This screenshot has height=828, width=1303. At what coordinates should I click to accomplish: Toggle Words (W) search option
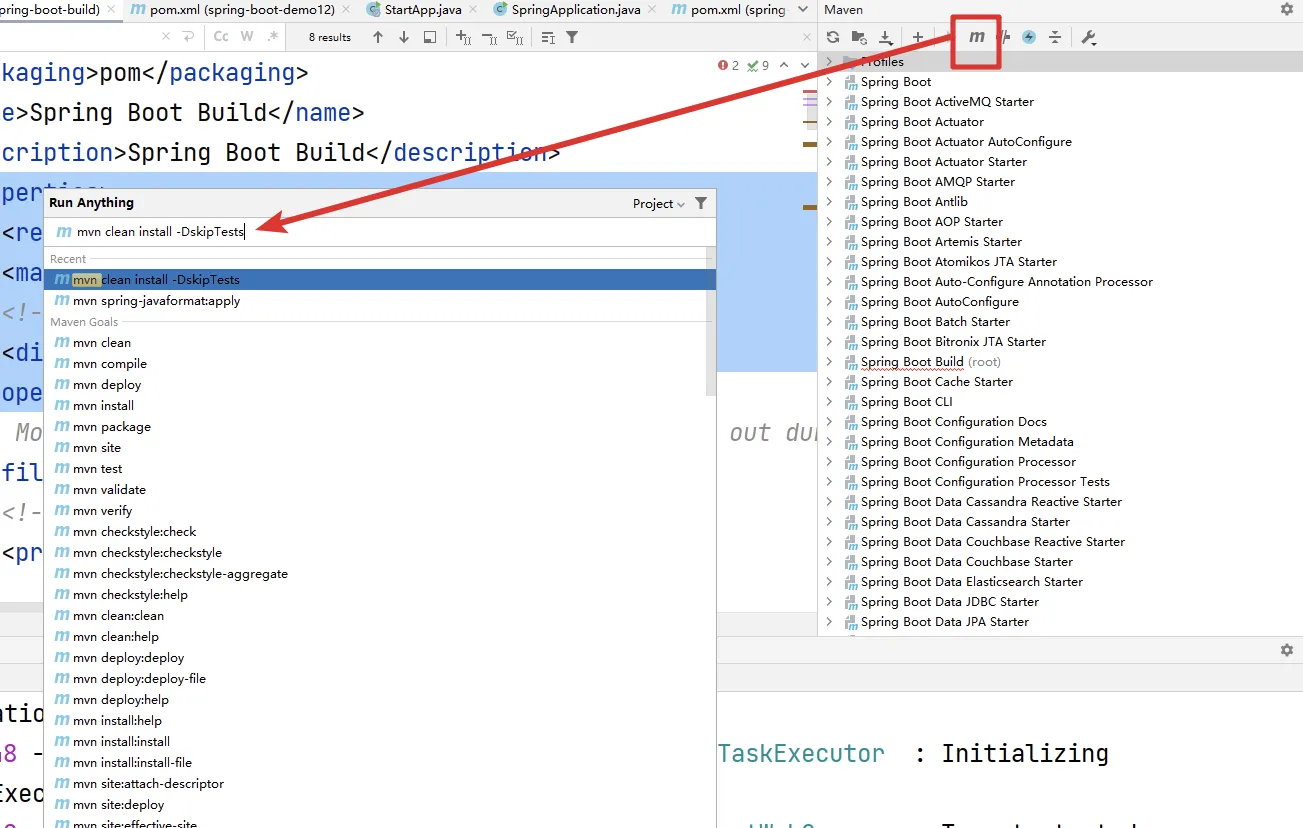pos(247,37)
